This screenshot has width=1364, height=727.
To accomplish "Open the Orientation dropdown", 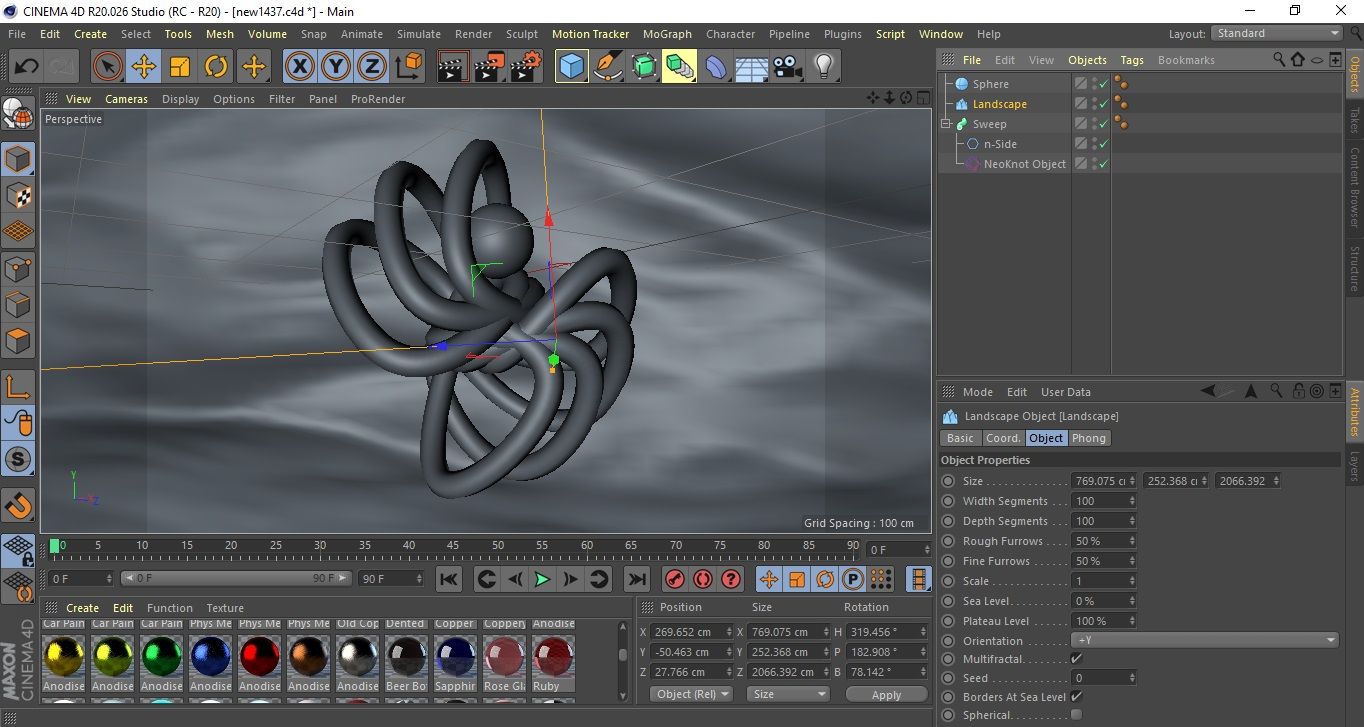I will pos(1205,640).
